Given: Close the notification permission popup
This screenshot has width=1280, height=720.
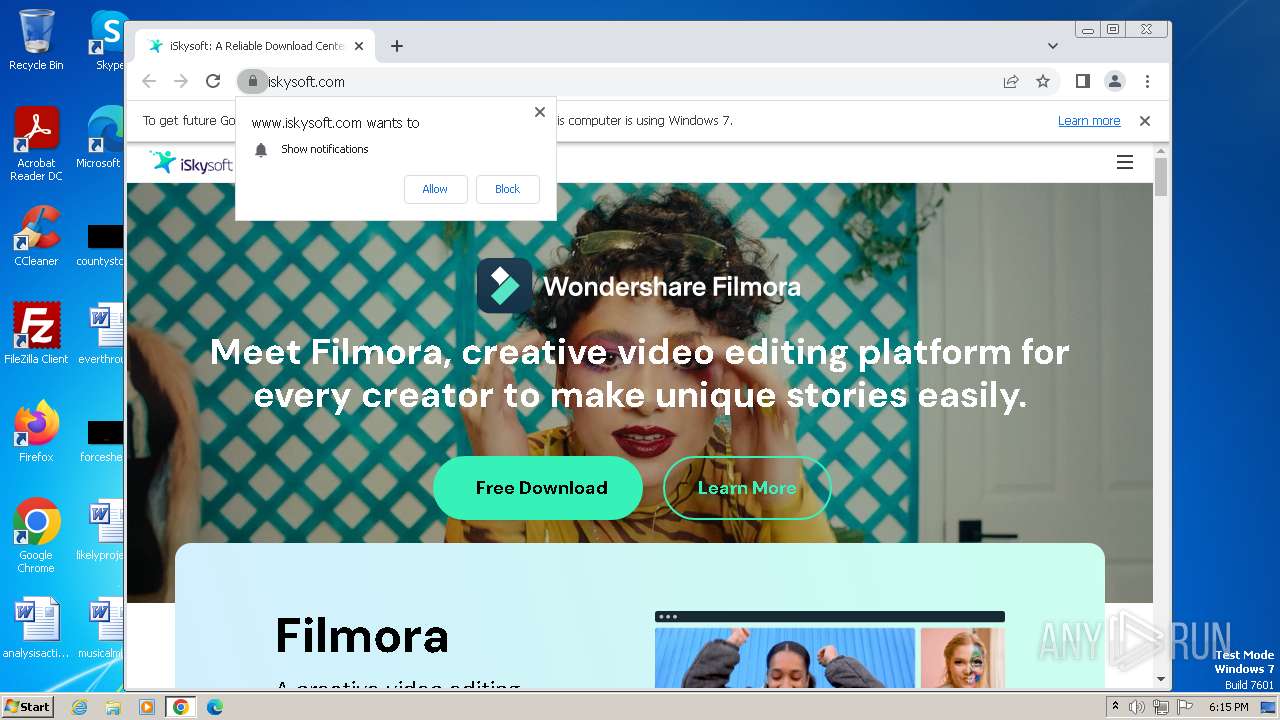Looking at the screenshot, I should (540, 112).
